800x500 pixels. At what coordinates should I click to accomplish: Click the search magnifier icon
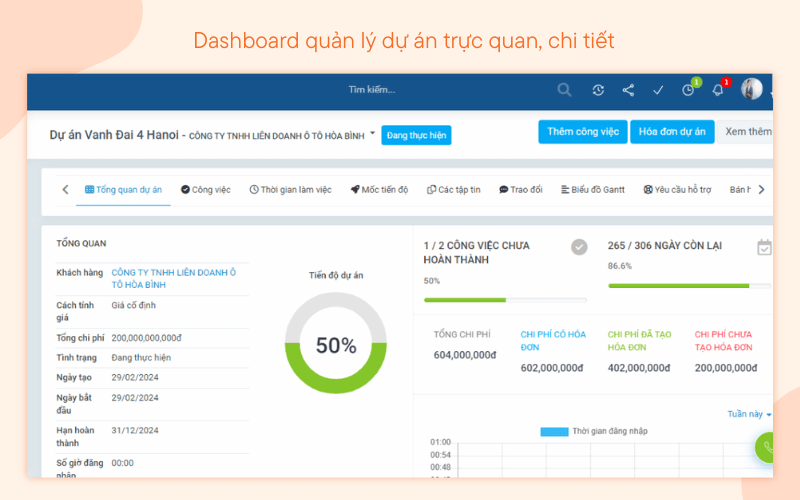564,90
